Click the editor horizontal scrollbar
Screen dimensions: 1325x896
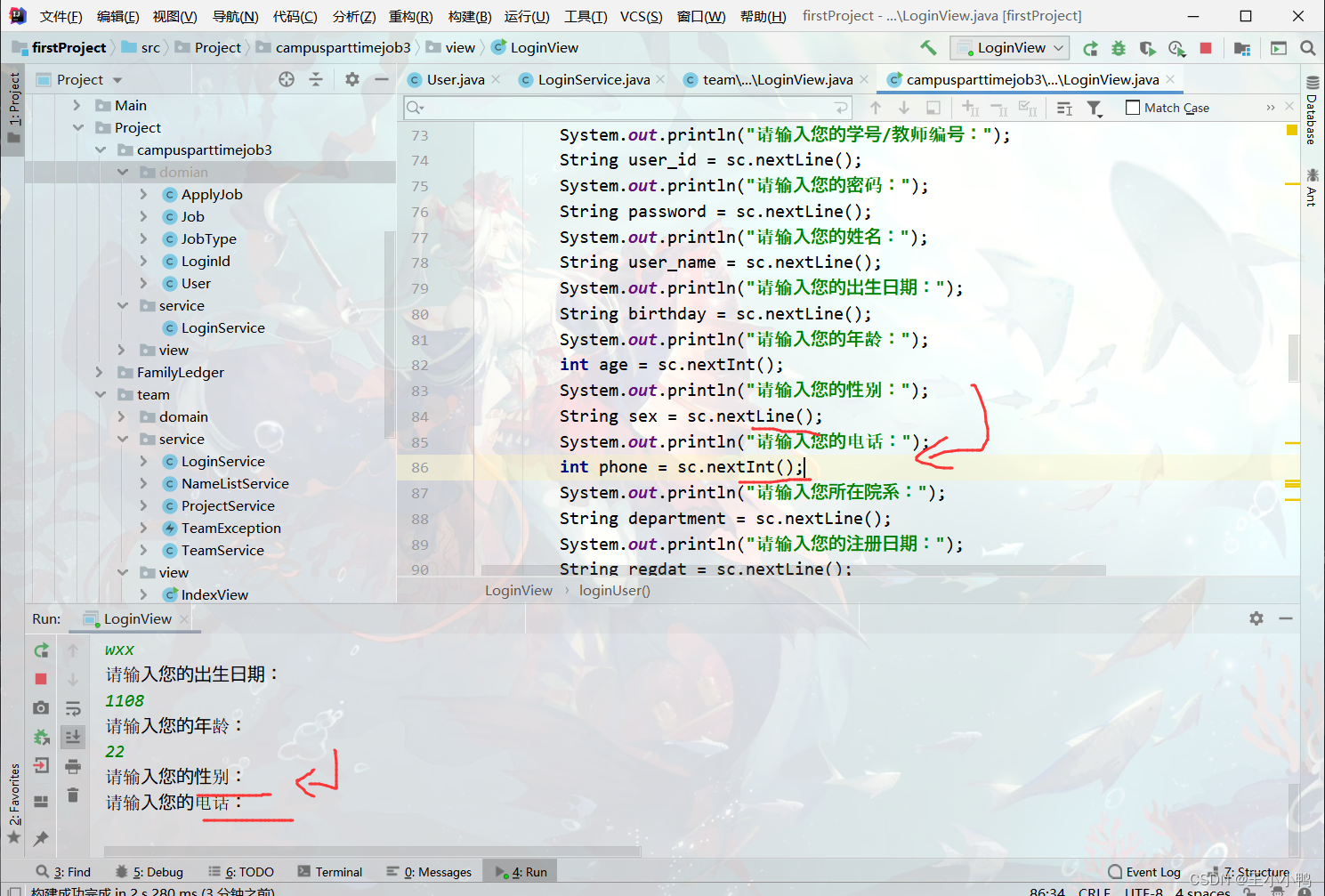coord(794,570)
